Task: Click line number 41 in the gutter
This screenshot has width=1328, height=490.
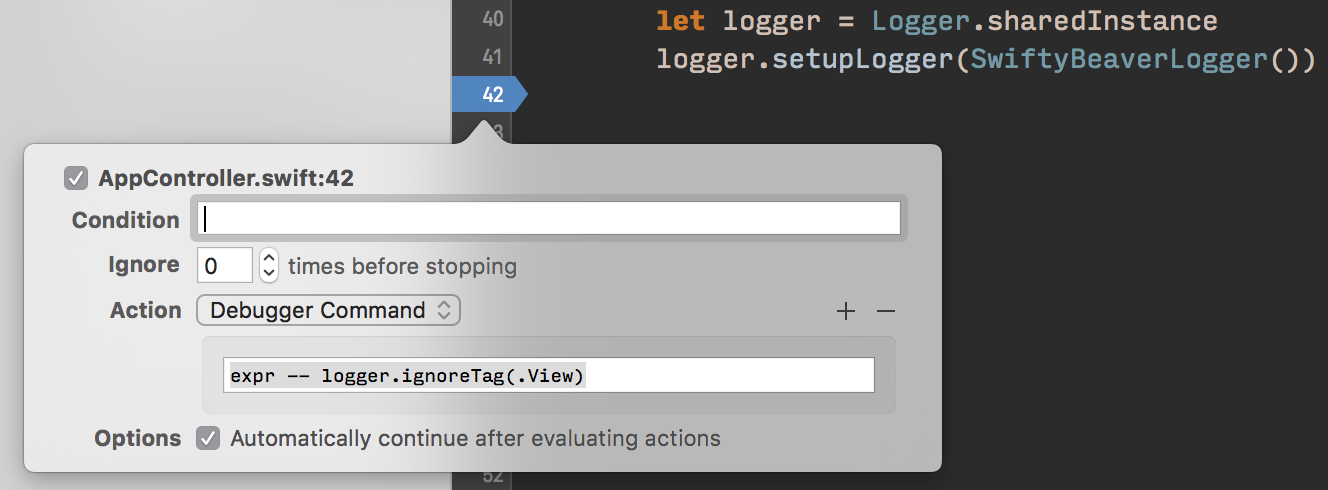Action: [x=492, y=57]
